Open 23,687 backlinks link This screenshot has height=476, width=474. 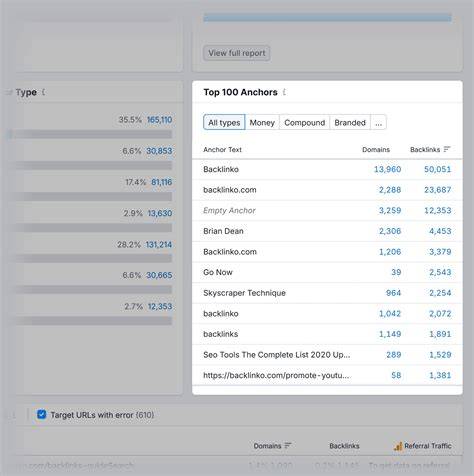tap(437, 190)
